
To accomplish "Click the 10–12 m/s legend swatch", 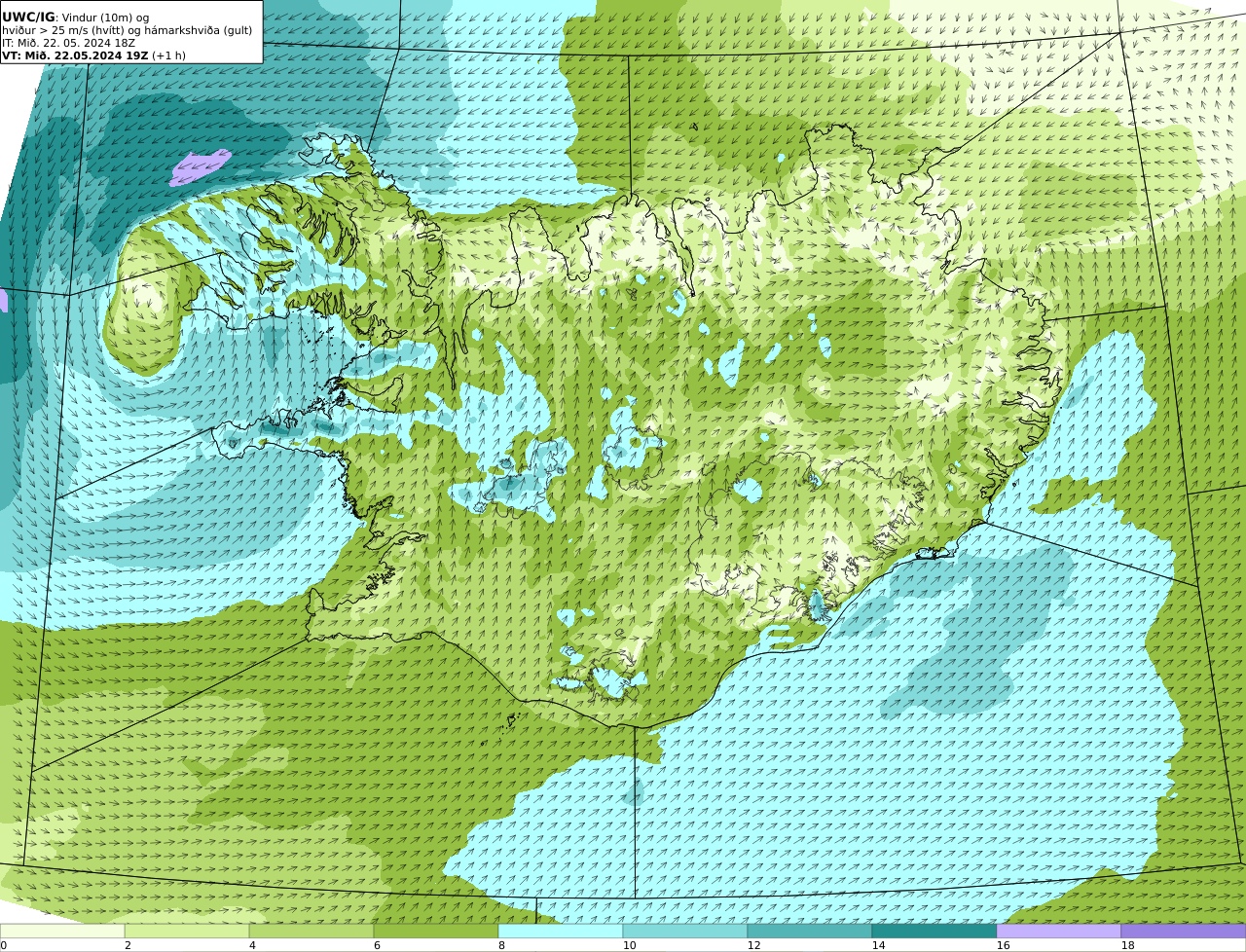I will (685, 931).
